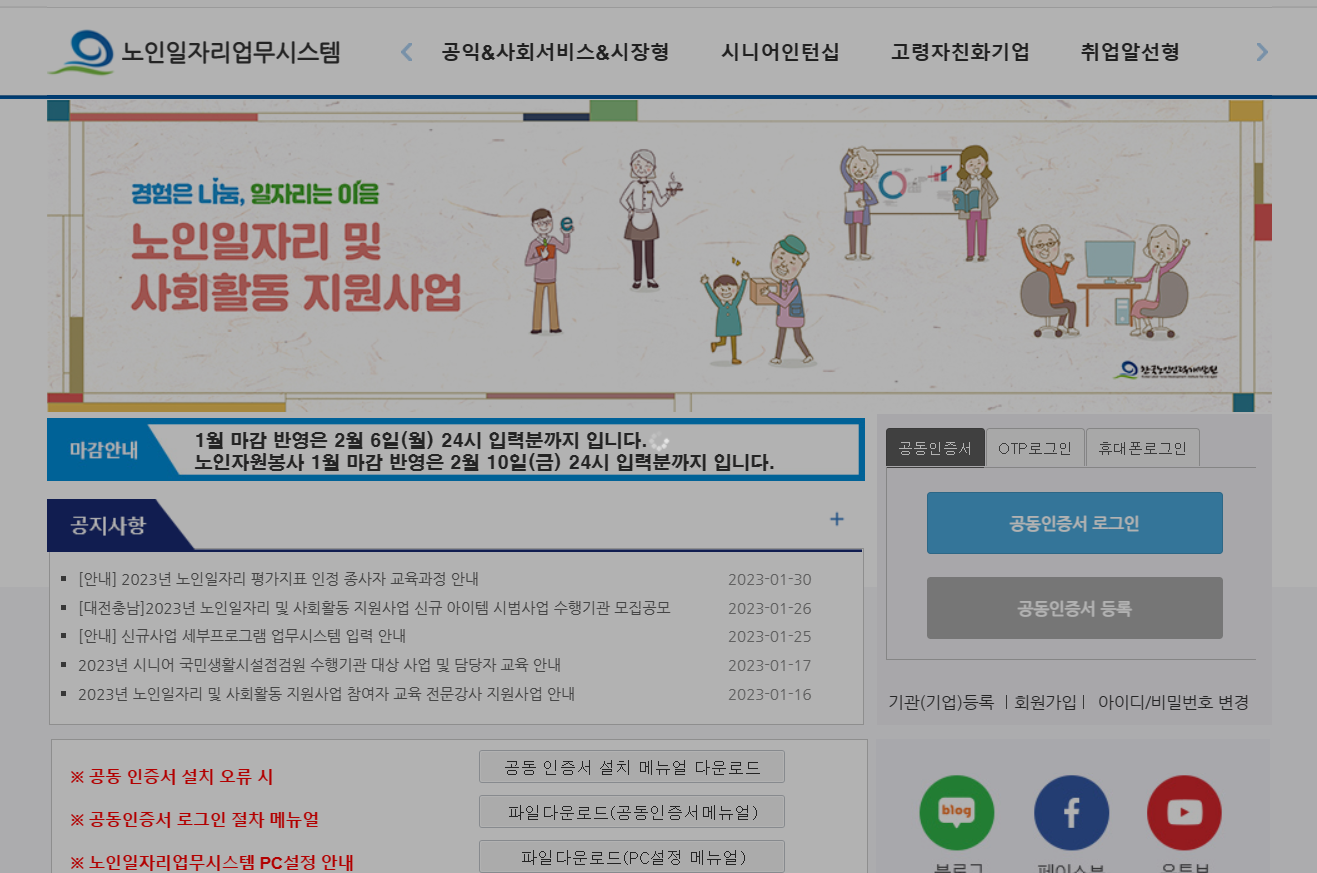The height and width of the screenshot is (873, 1317).
Task: Select the 공동인증서 tab
Action: pos(935,447)
